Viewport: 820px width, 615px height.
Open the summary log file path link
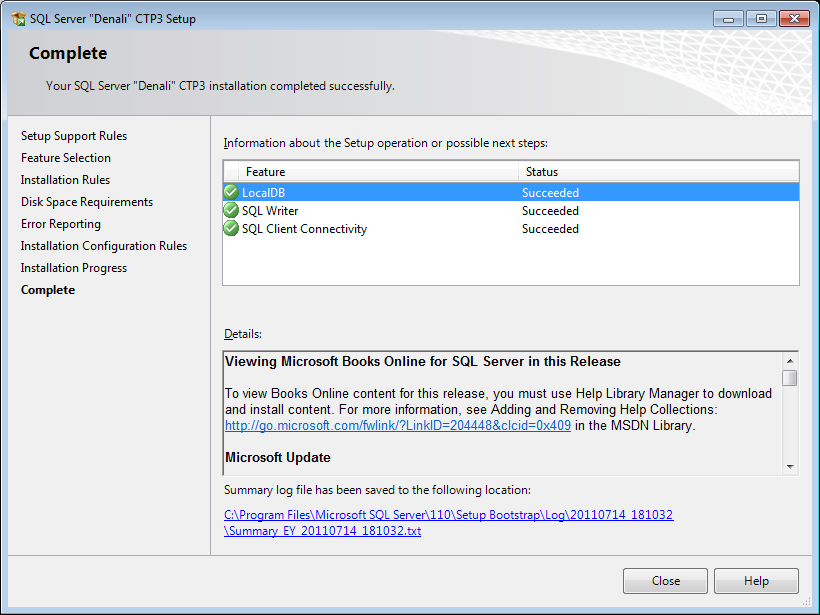click(x=449, y=522)
